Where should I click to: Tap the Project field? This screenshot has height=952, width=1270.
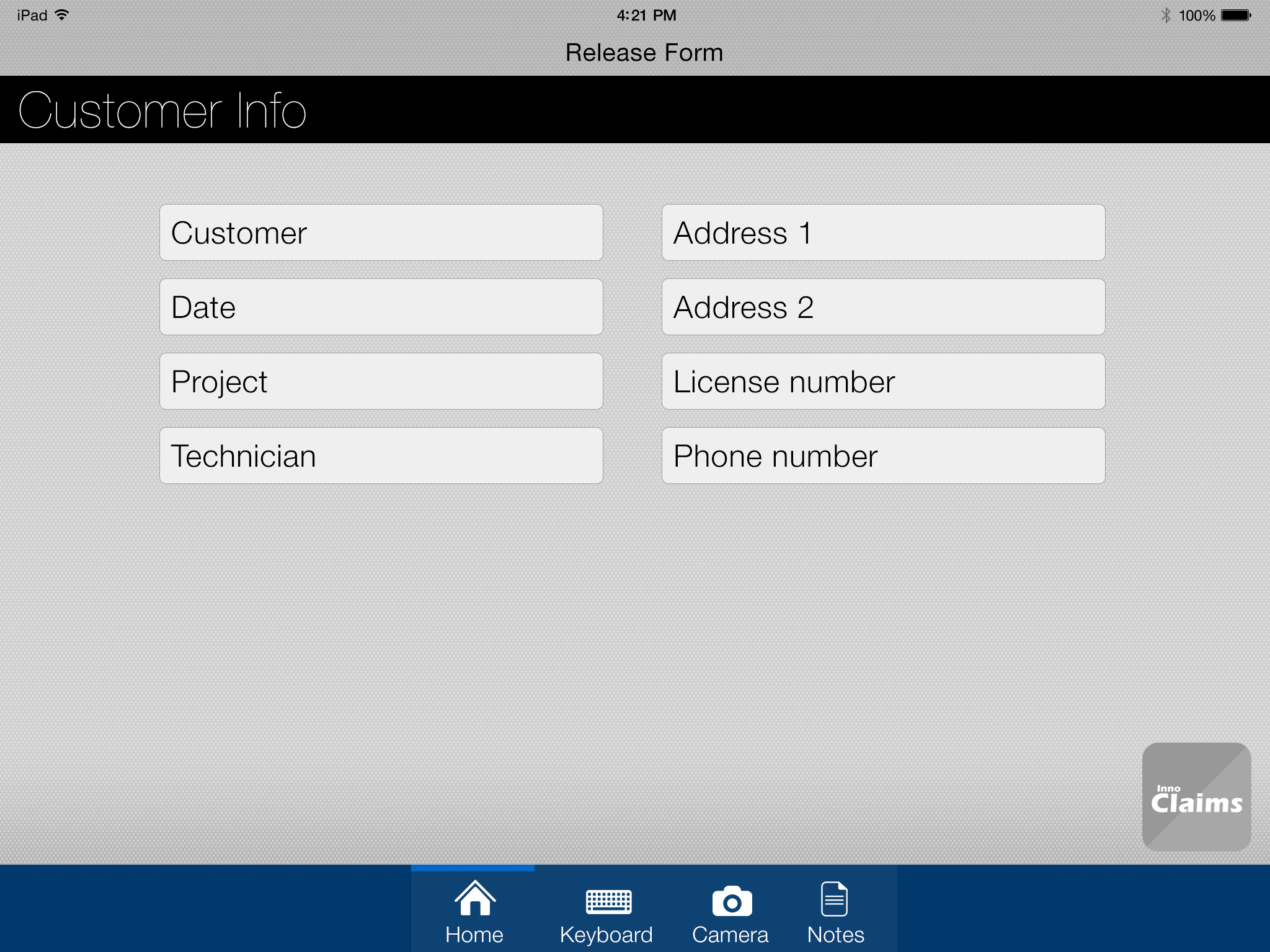tap(380, 381)
